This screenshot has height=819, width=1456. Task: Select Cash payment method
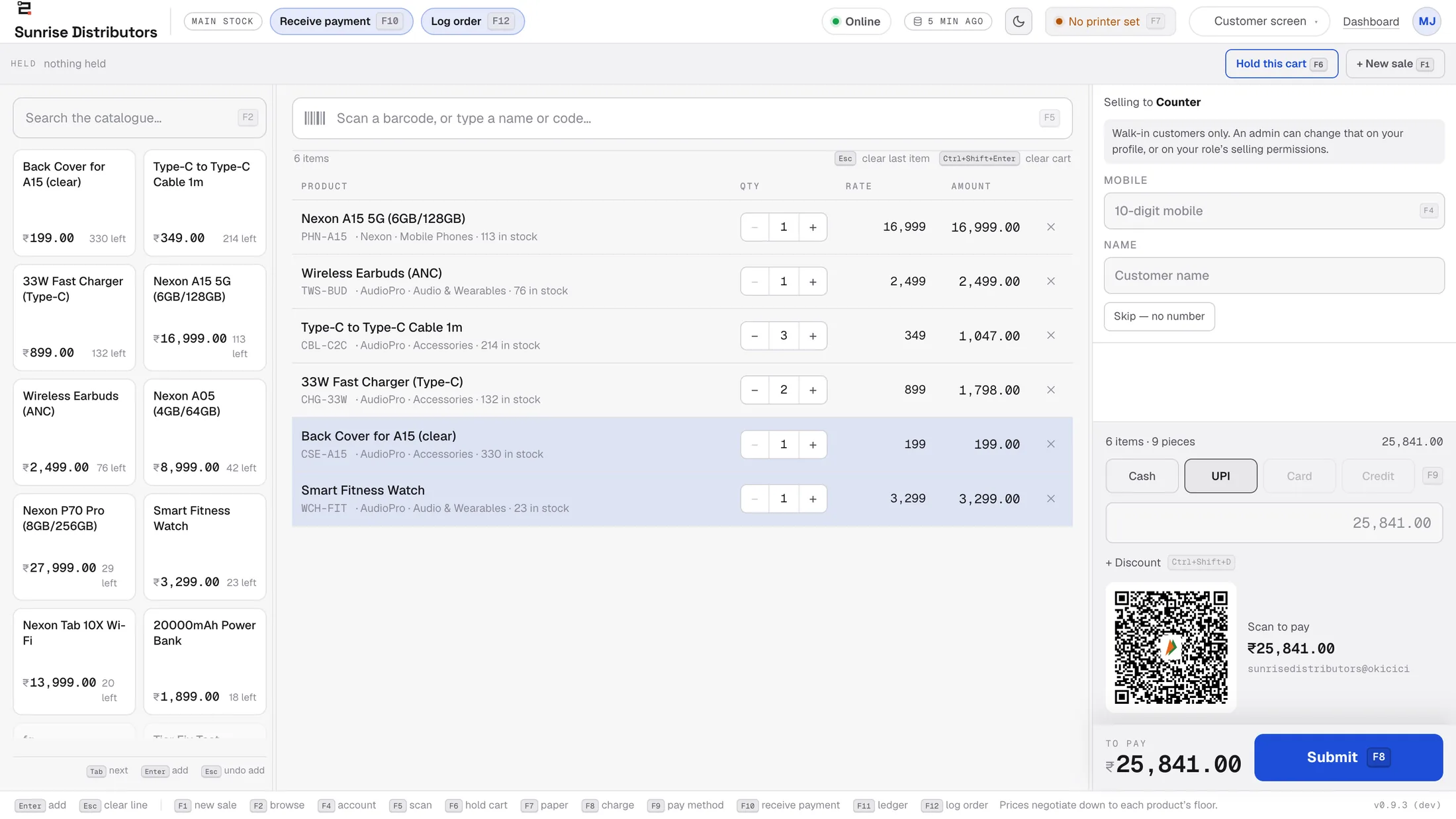click(x=1142, y=476)
